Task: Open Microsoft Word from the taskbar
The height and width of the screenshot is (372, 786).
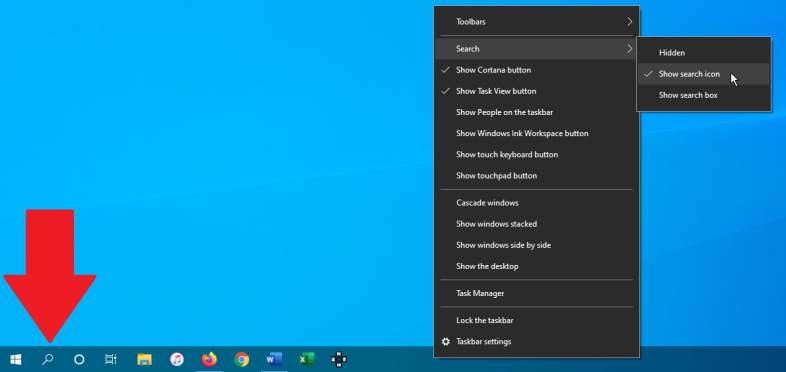Action: point(274,359)
